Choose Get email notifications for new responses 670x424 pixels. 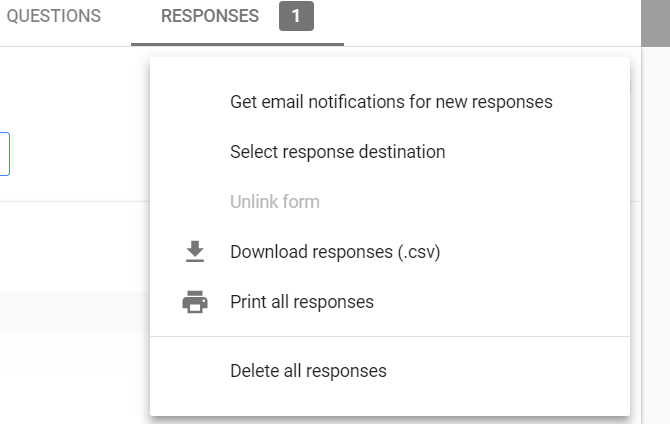pyautogui.click(x=391, y=102)
